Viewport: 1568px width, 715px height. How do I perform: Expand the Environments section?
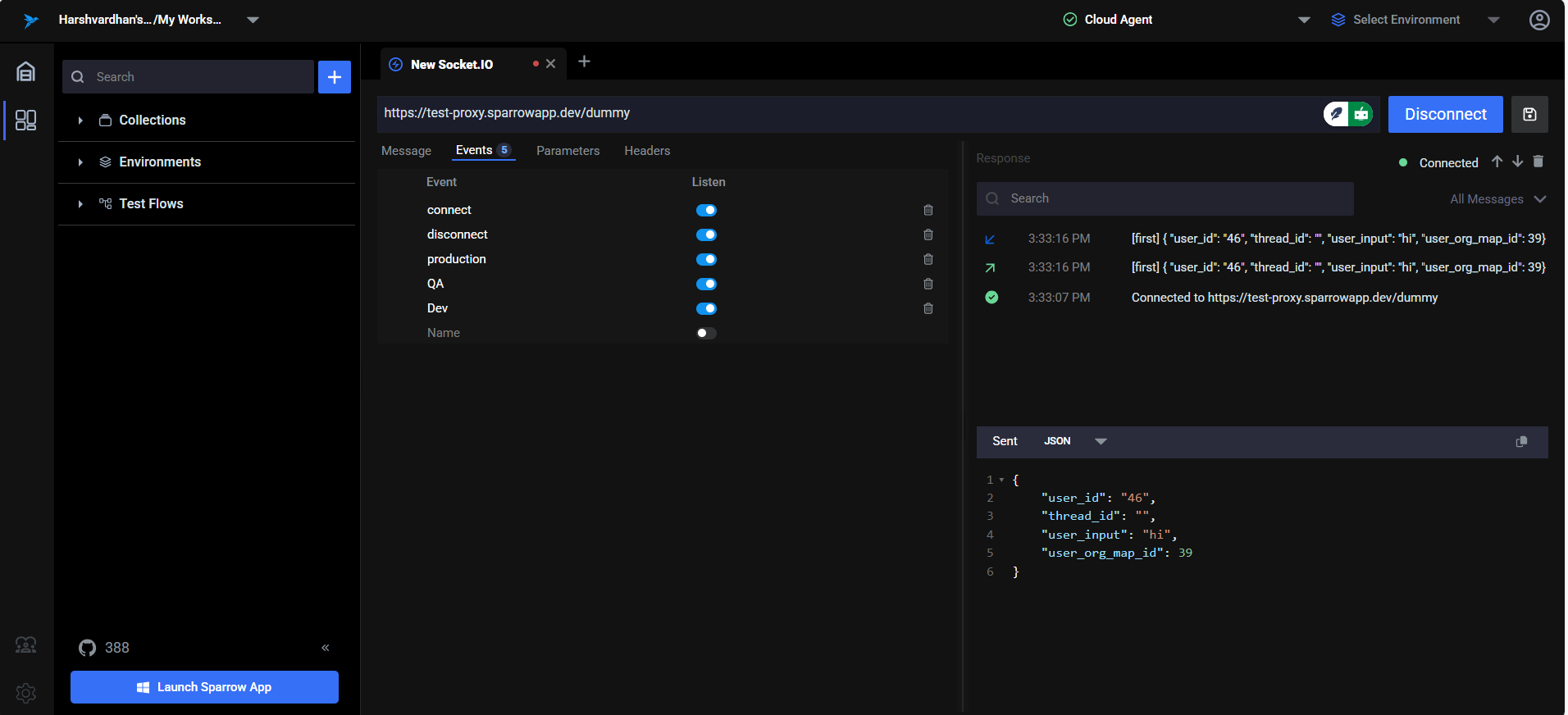point(80,162)
